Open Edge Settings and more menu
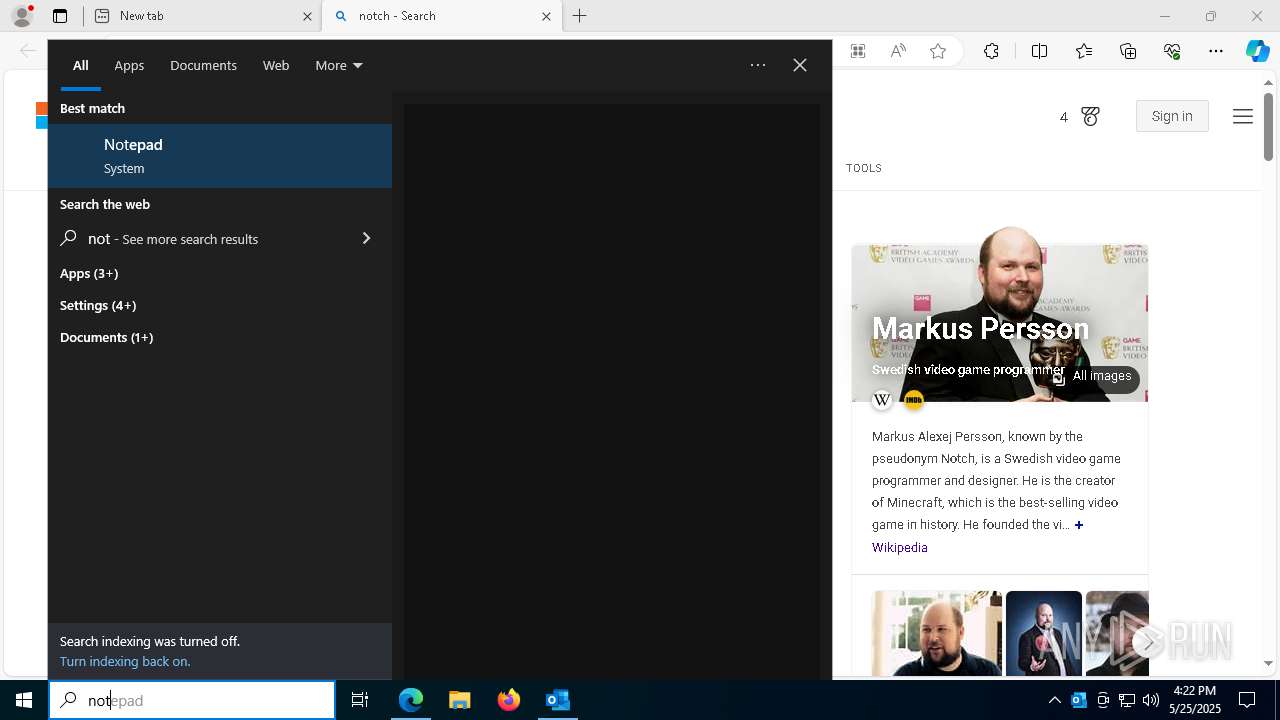 tap(1216, 51)
